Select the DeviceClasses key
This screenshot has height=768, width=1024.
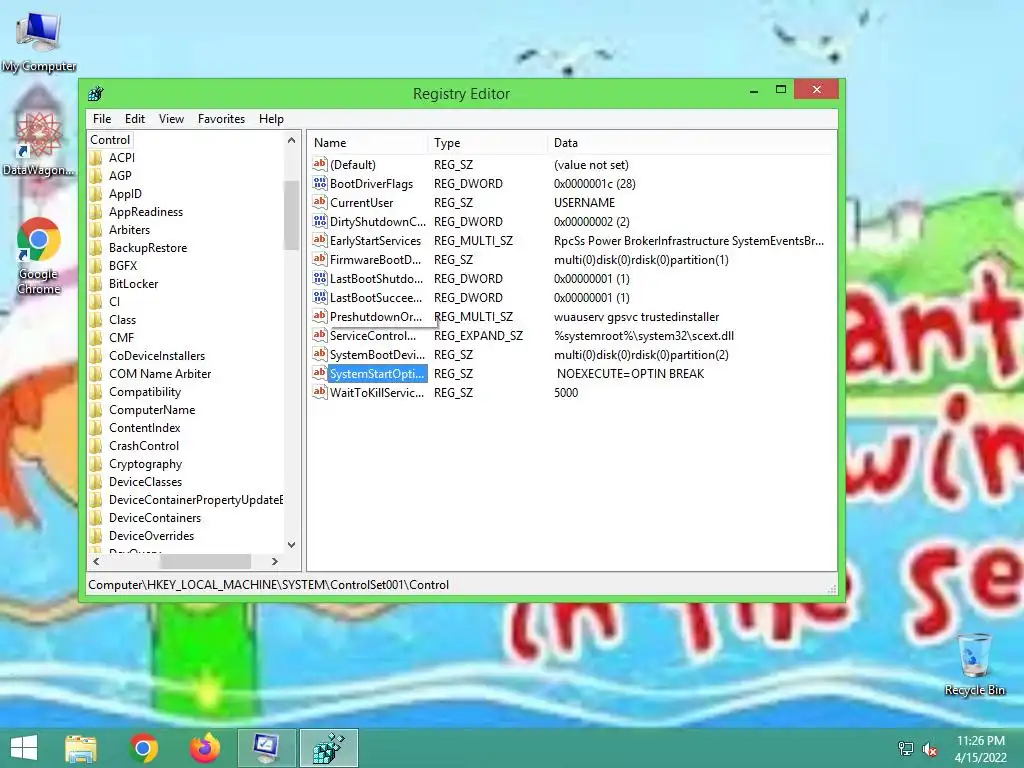point(145,482)
